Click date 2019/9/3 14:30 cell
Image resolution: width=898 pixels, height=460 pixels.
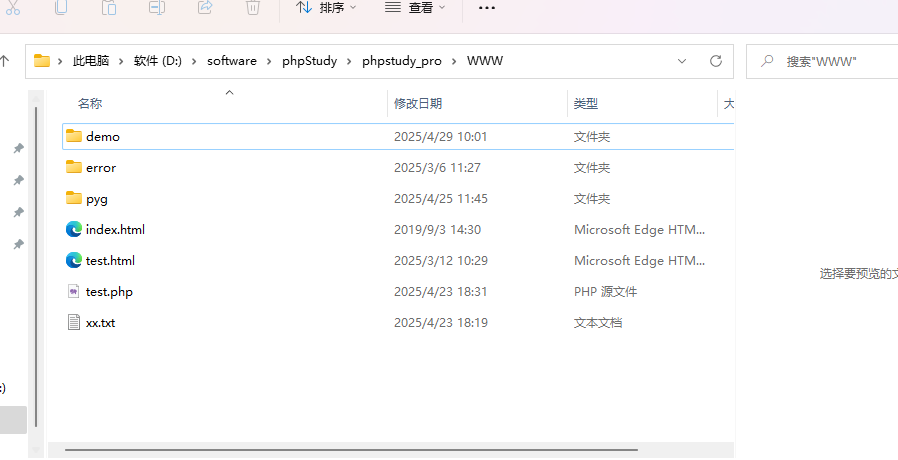click(437, 229)
